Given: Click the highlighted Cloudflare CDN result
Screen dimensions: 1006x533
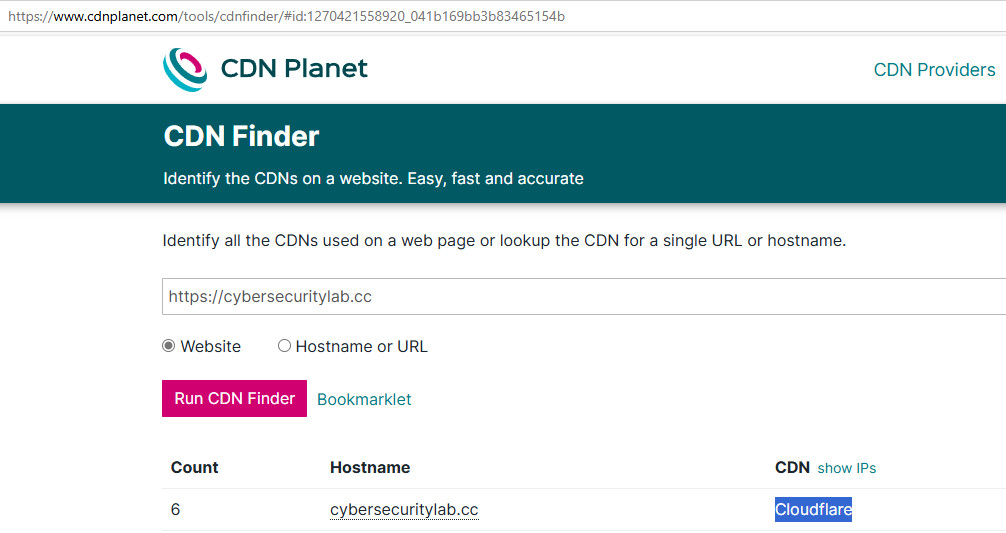Looking at the screenshot, I should point(813,509).
